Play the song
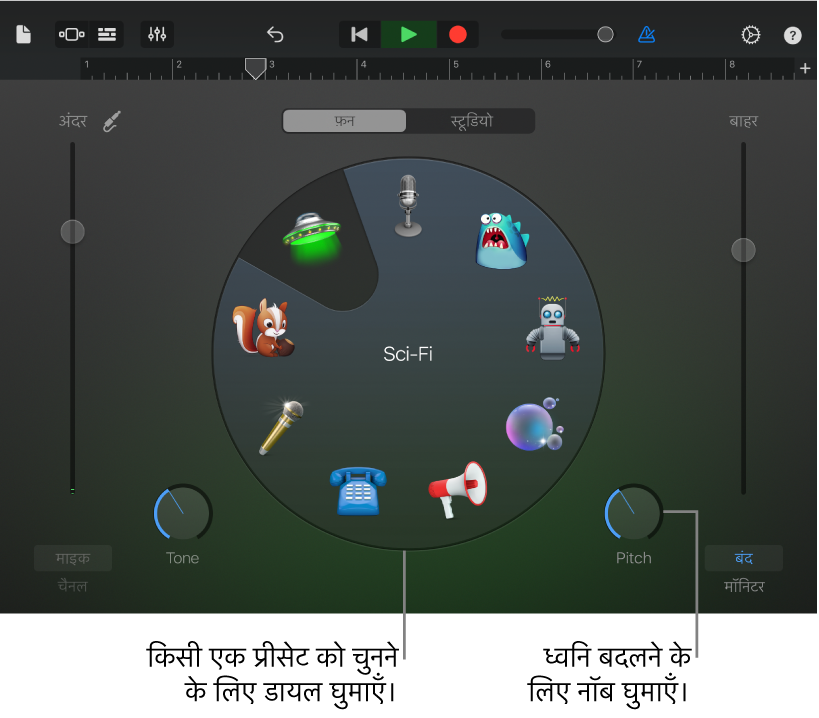 pyautogui.click(x=408, y=34)
